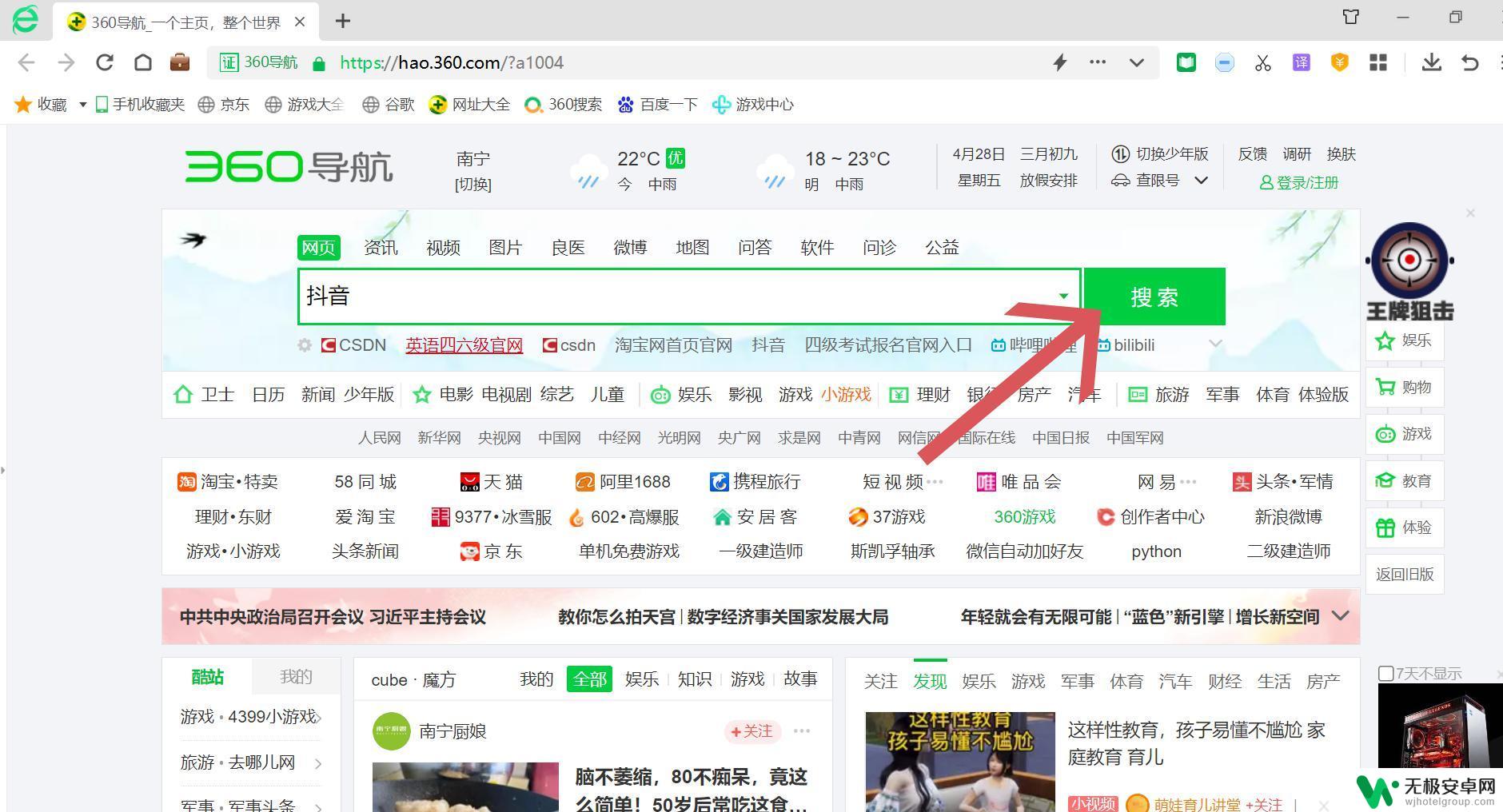
Task: Open the skin shirt icon in title bar
Action: pyautogui.click(x=1351, y=17)
